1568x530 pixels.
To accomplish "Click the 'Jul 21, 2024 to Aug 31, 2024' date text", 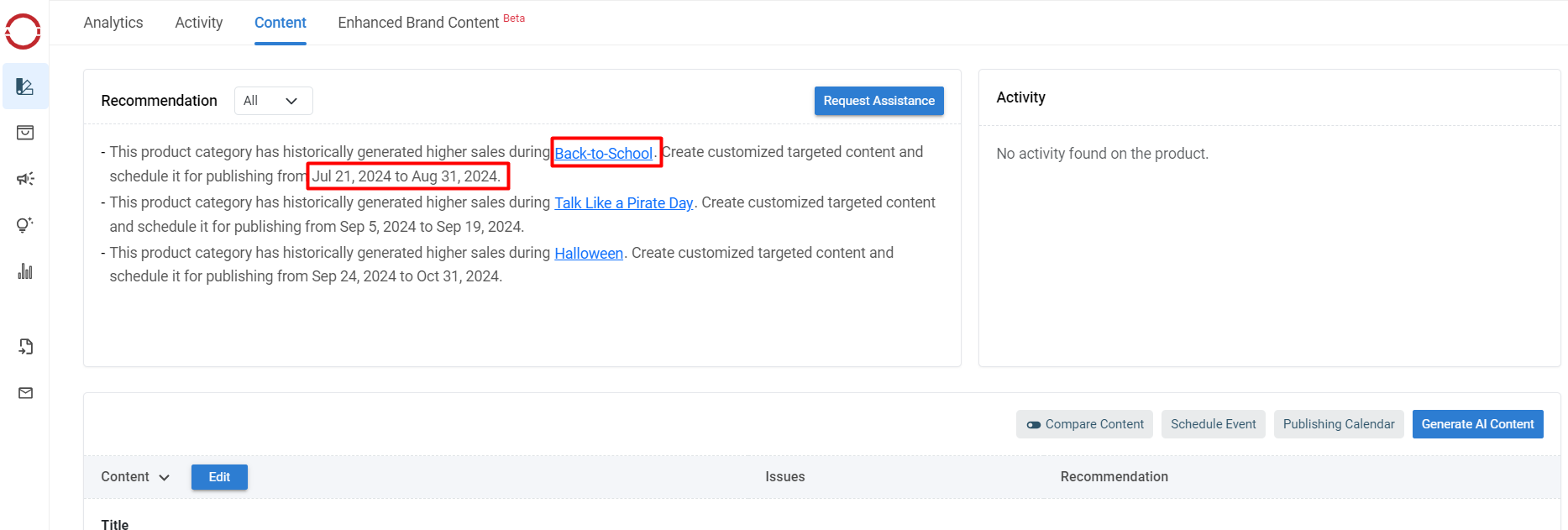I will [406, 176].
